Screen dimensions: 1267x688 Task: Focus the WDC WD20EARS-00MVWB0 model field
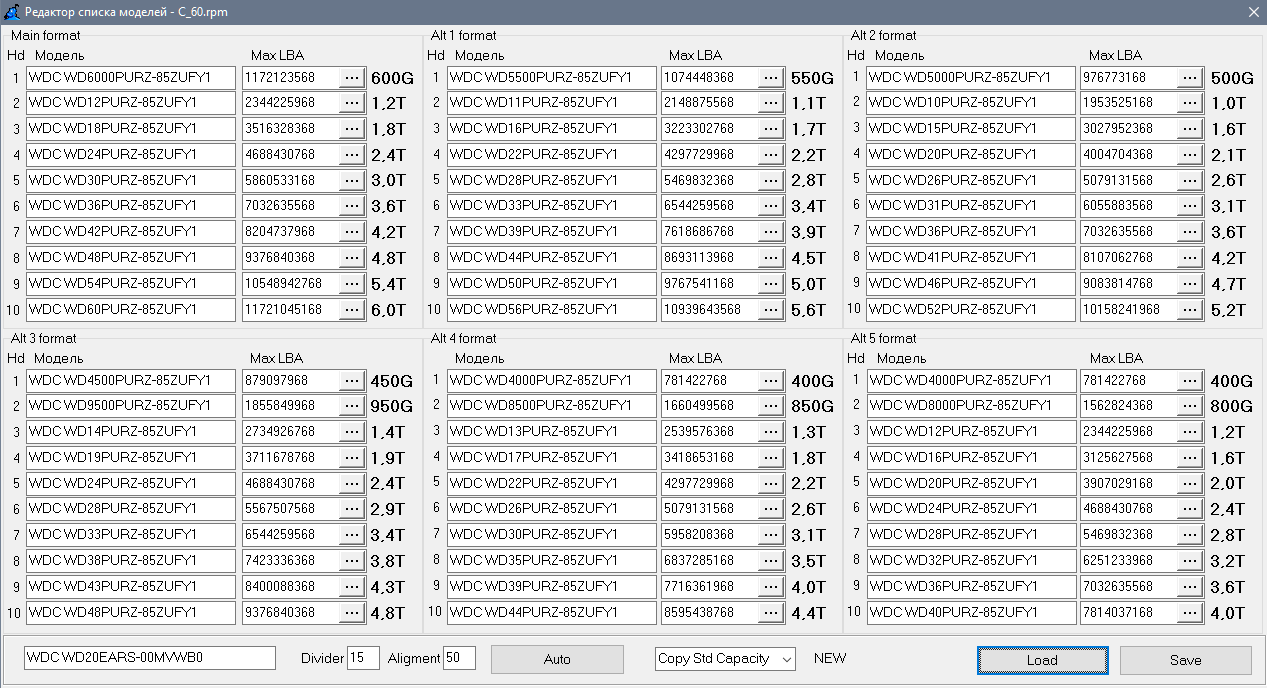point(150,658)
